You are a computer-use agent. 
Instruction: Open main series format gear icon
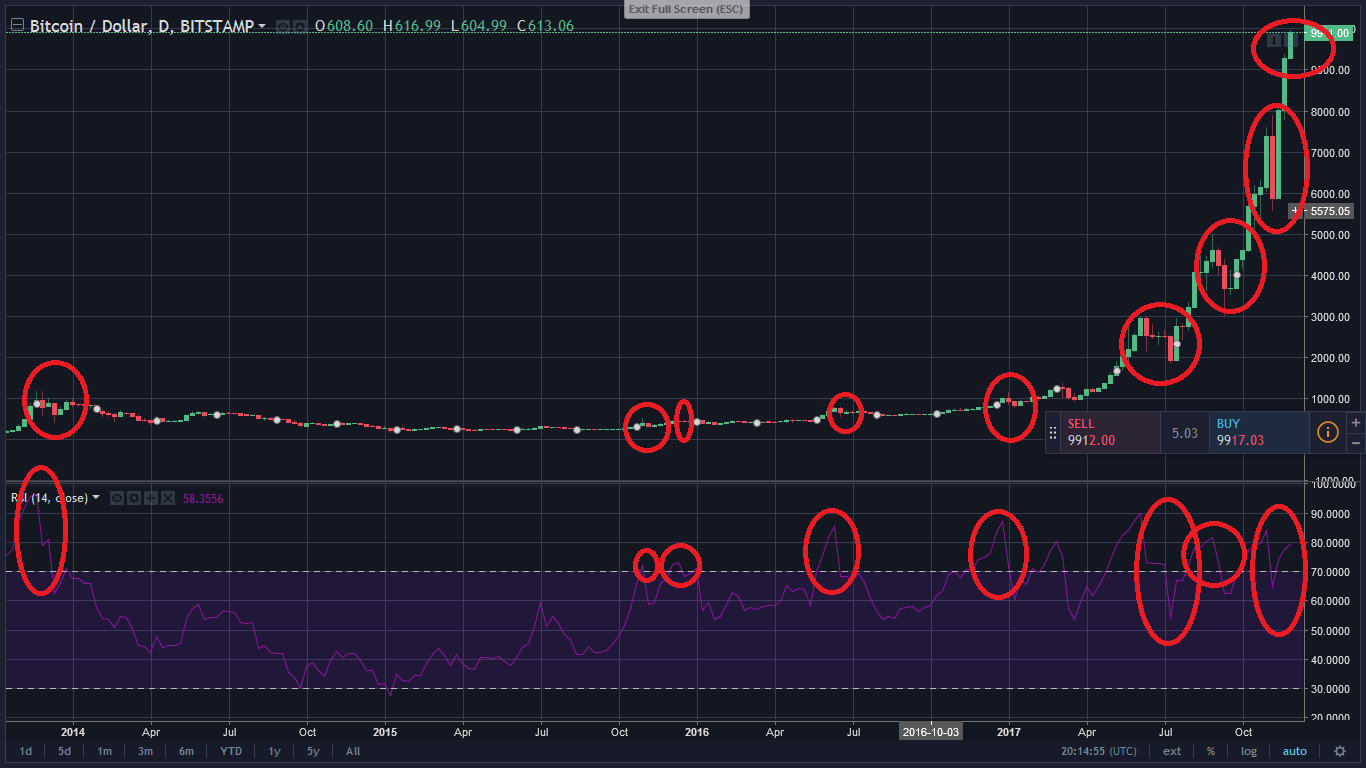(x=298, y=27)
